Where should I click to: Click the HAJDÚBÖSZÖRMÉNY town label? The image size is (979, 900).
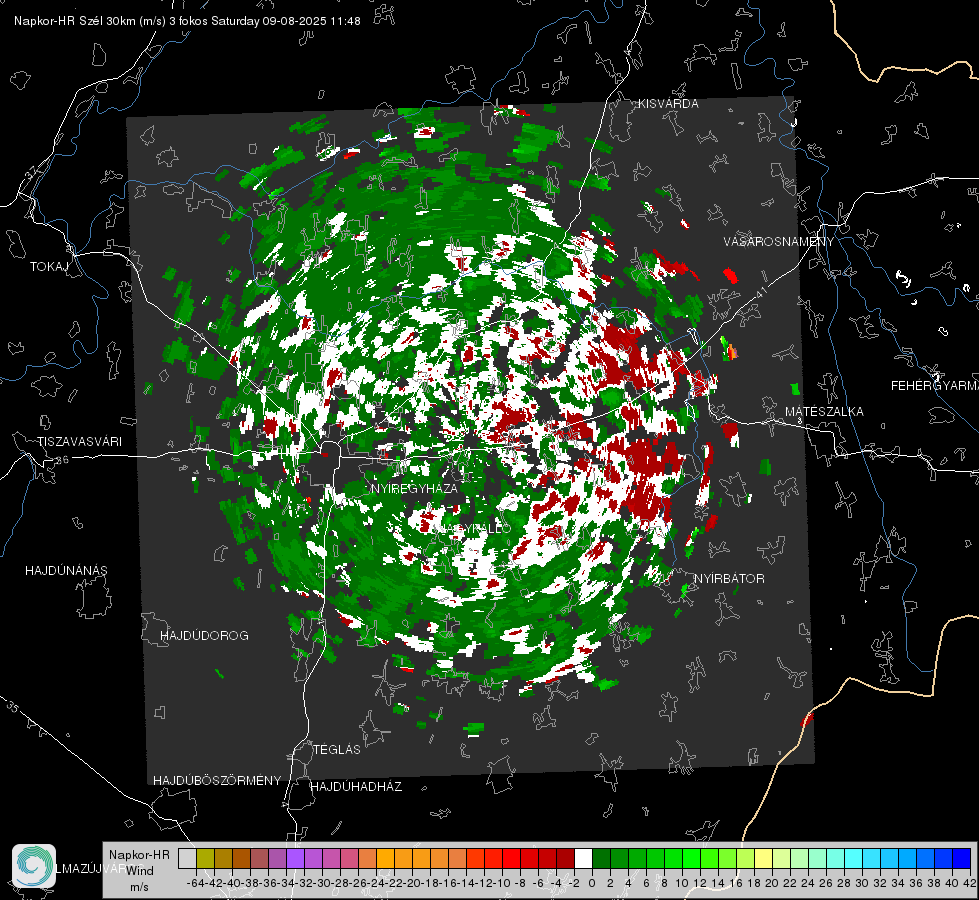click(x=217, y=781)
